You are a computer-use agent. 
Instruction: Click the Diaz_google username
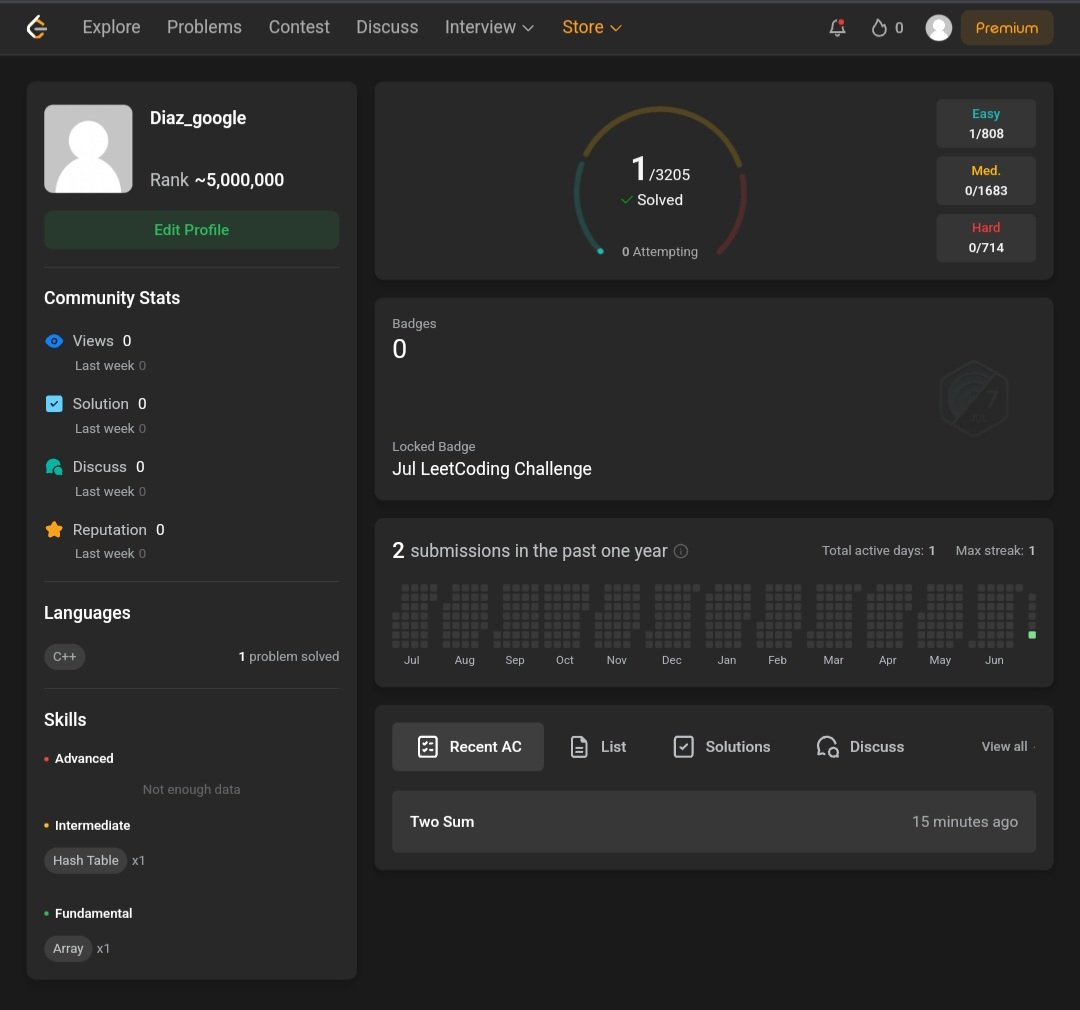pyautogui.click(x=198, y=118)
